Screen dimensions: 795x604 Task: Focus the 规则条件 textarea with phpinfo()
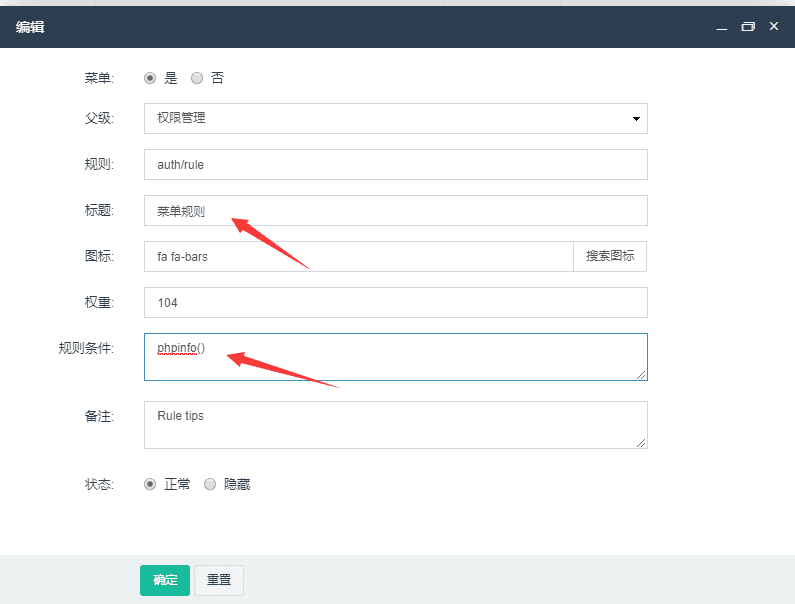[x=395, y=357]
